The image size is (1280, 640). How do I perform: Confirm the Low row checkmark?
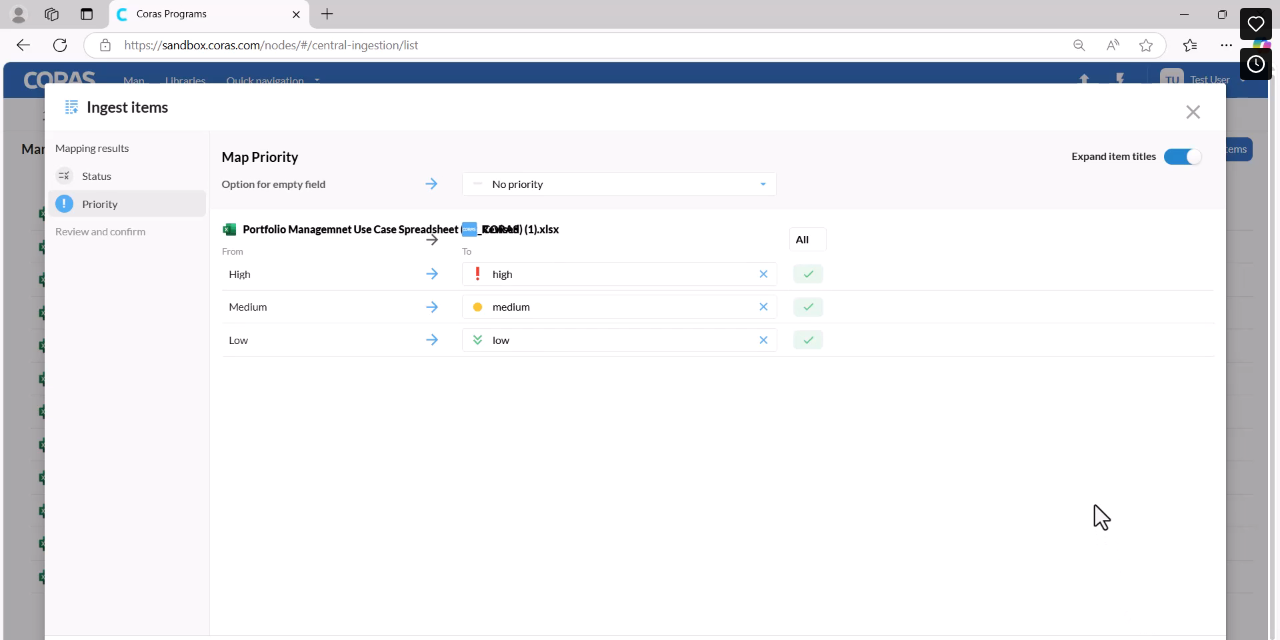coord(808,340)
